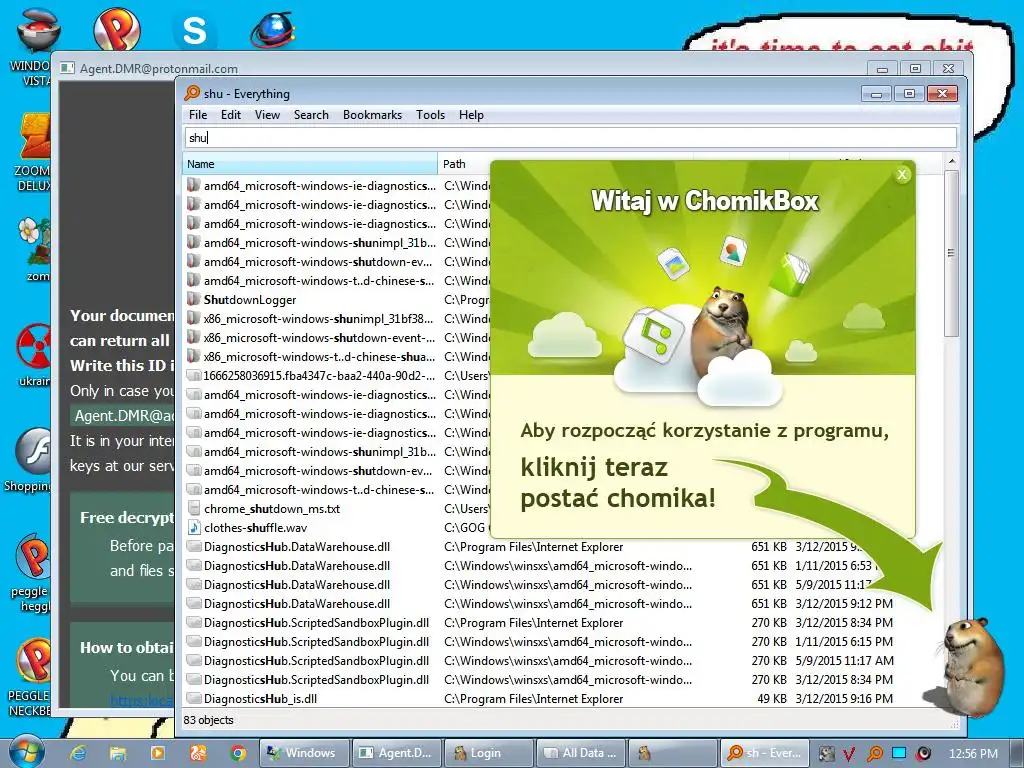Click the Everything magnifier tray icon
Viewport: 1024px width, 768px height.
pos(874,754)
